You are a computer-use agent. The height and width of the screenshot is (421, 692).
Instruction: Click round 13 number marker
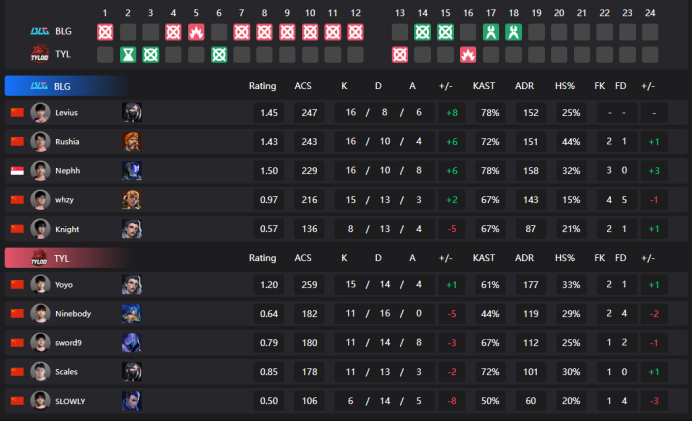pyautogui.click(x=400, y=13)
